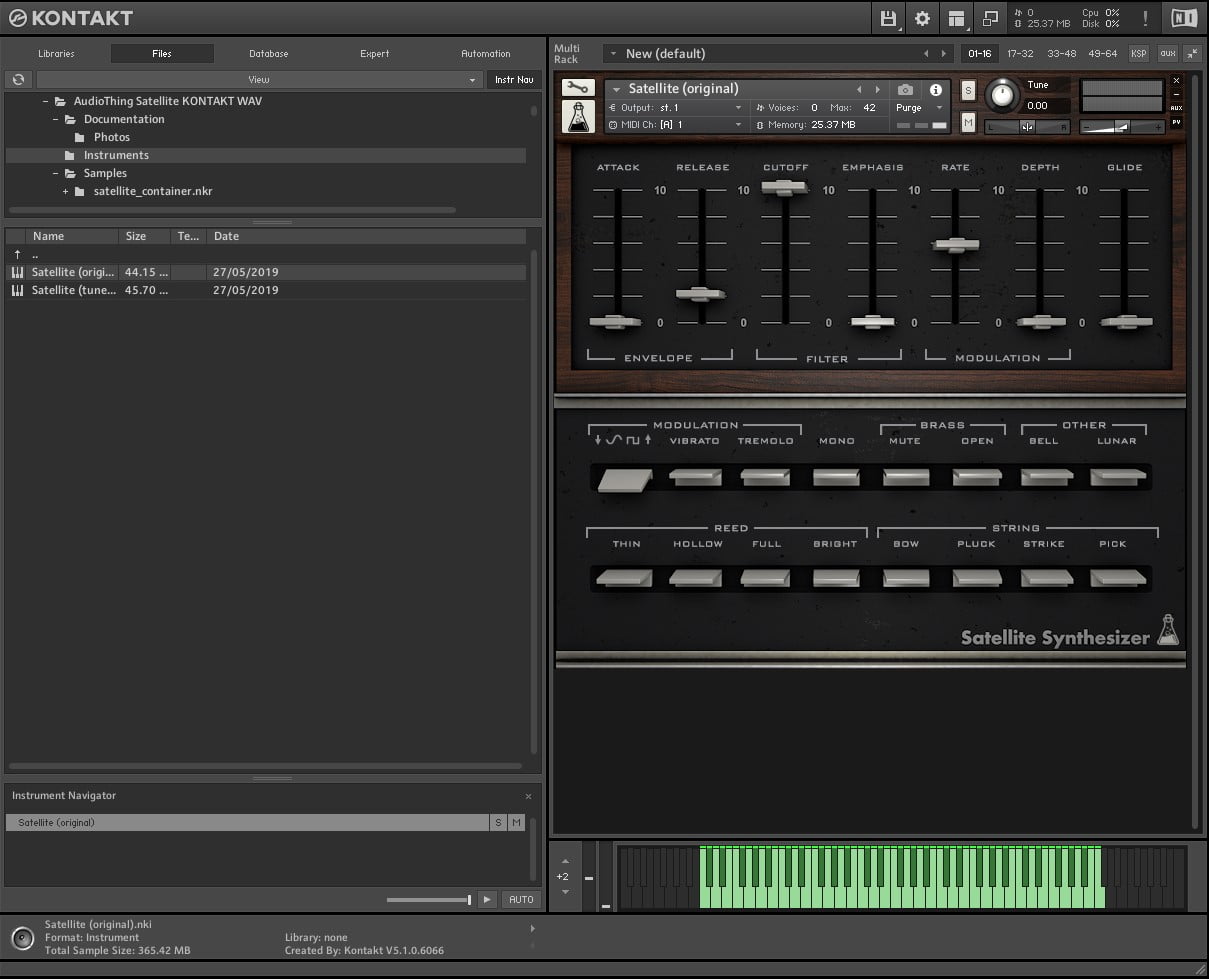
Task: Click the speaker icon in the info bar
Action: (x=22, y=938)
